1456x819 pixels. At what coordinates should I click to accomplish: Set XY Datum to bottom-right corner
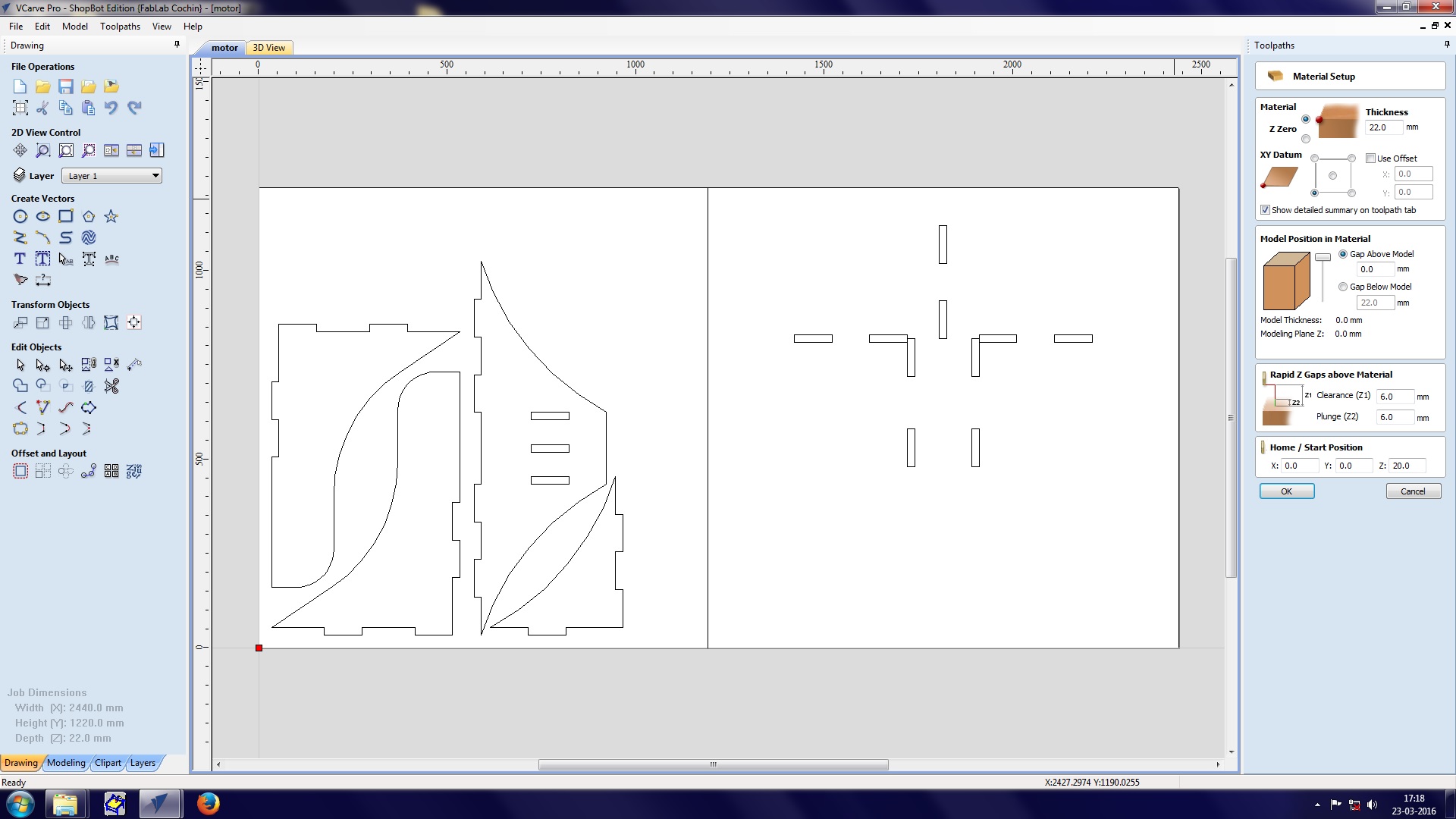coord(1351,193)
